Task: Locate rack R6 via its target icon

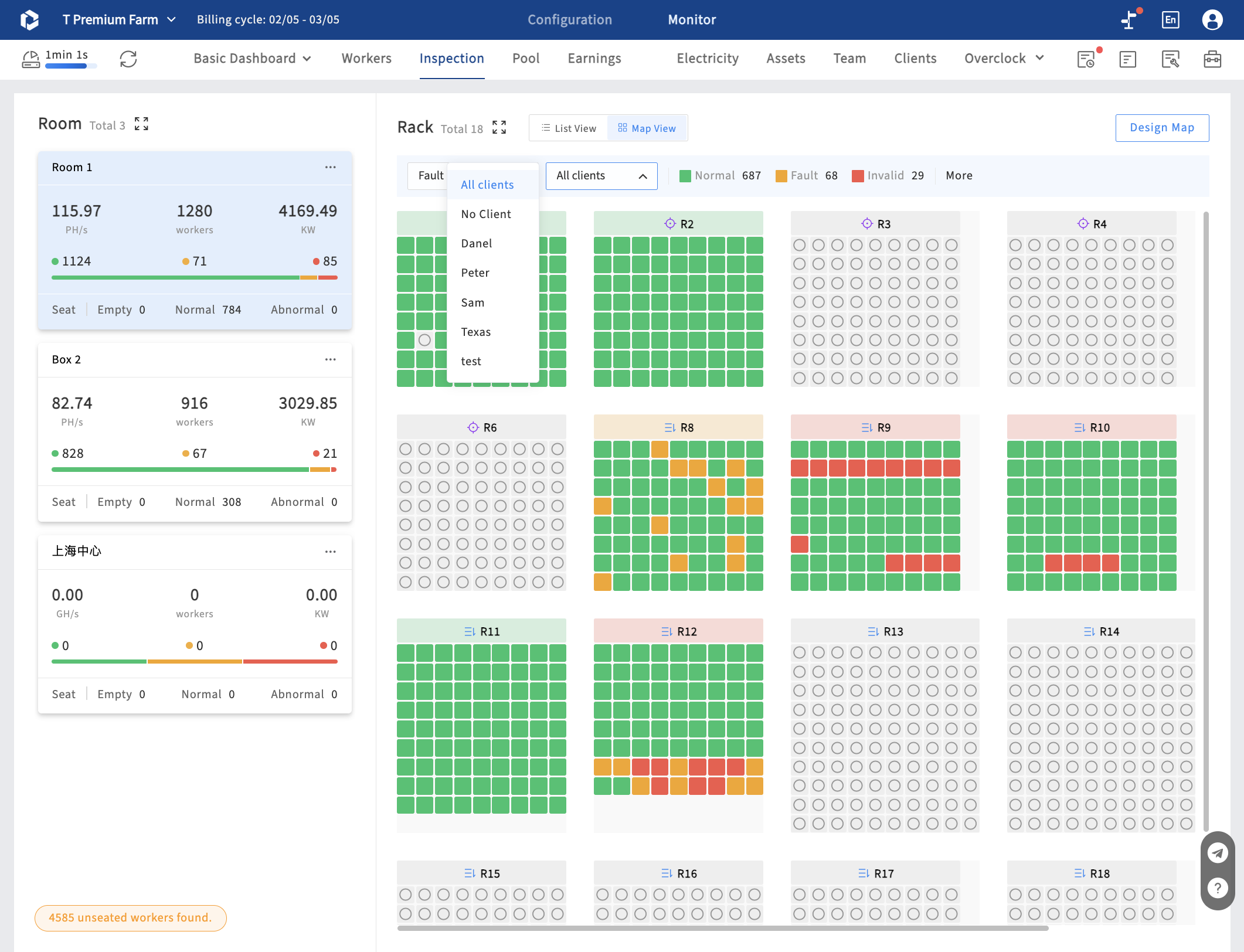Action: (x=473, y=427)
